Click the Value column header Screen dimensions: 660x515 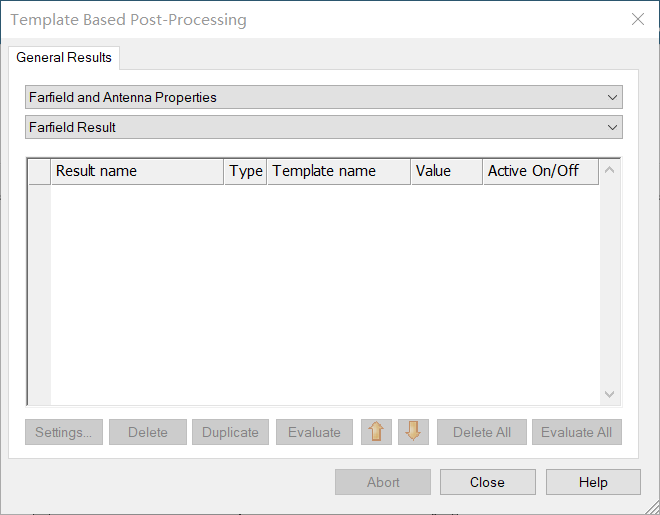[447, 171]
